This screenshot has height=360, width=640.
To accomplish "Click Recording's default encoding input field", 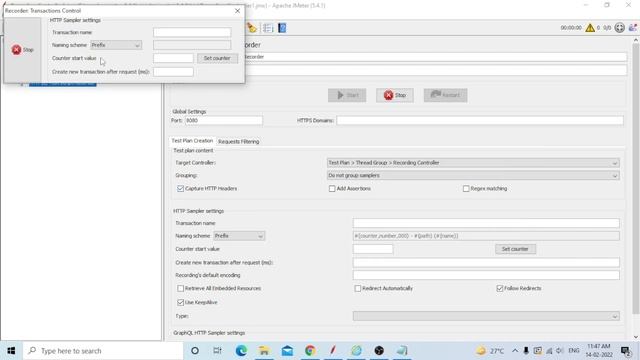I will coord(486,275).
